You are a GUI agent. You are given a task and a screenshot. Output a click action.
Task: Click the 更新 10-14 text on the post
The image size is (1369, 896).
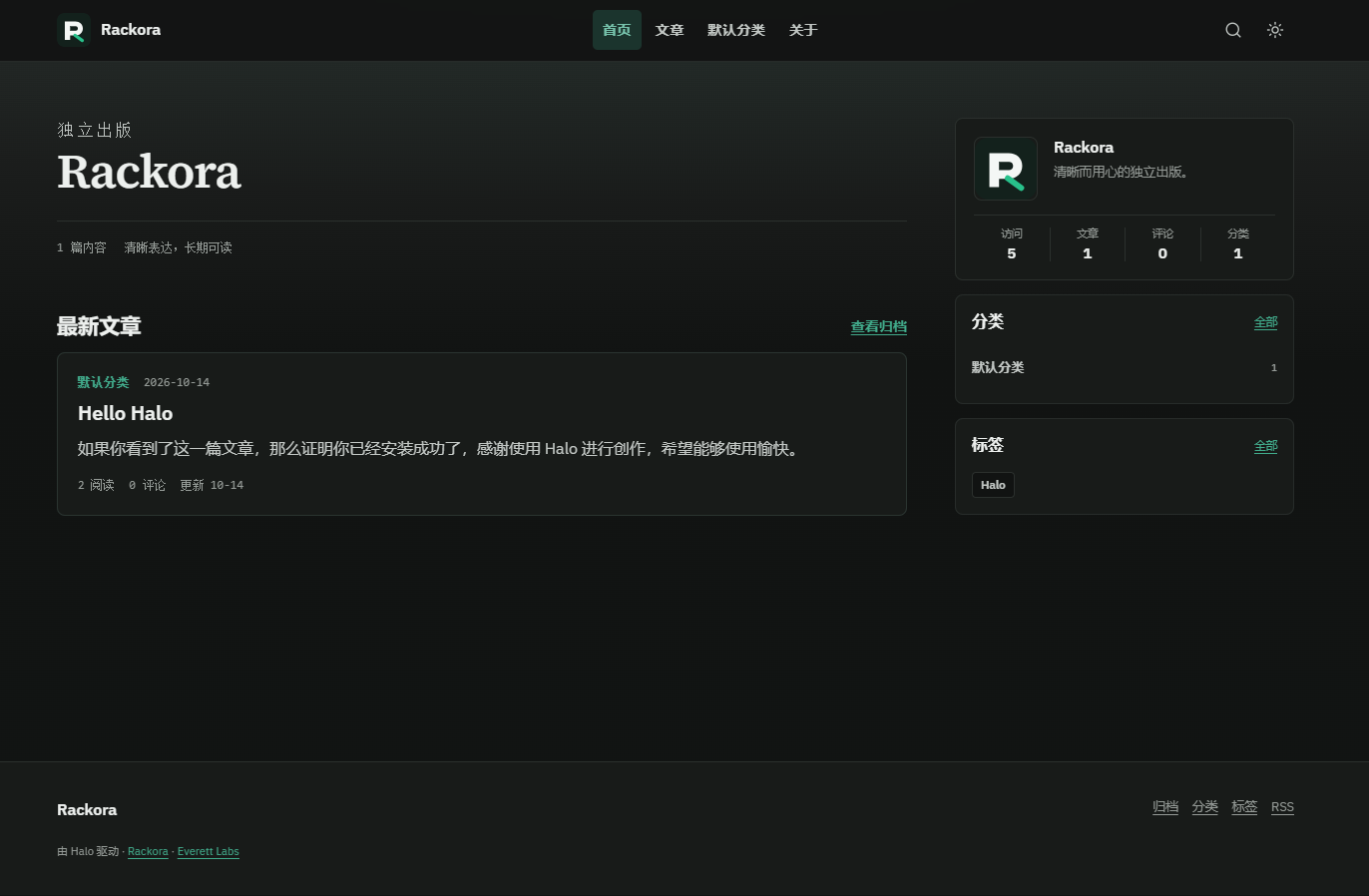pyautogui.click(x=212, y=485)
